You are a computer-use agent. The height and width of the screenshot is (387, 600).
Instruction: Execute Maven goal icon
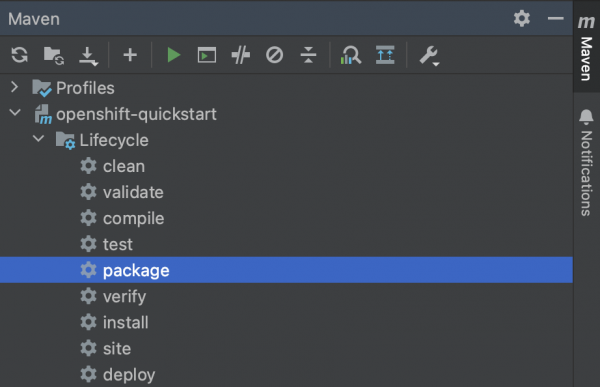[x=207, y=55]
